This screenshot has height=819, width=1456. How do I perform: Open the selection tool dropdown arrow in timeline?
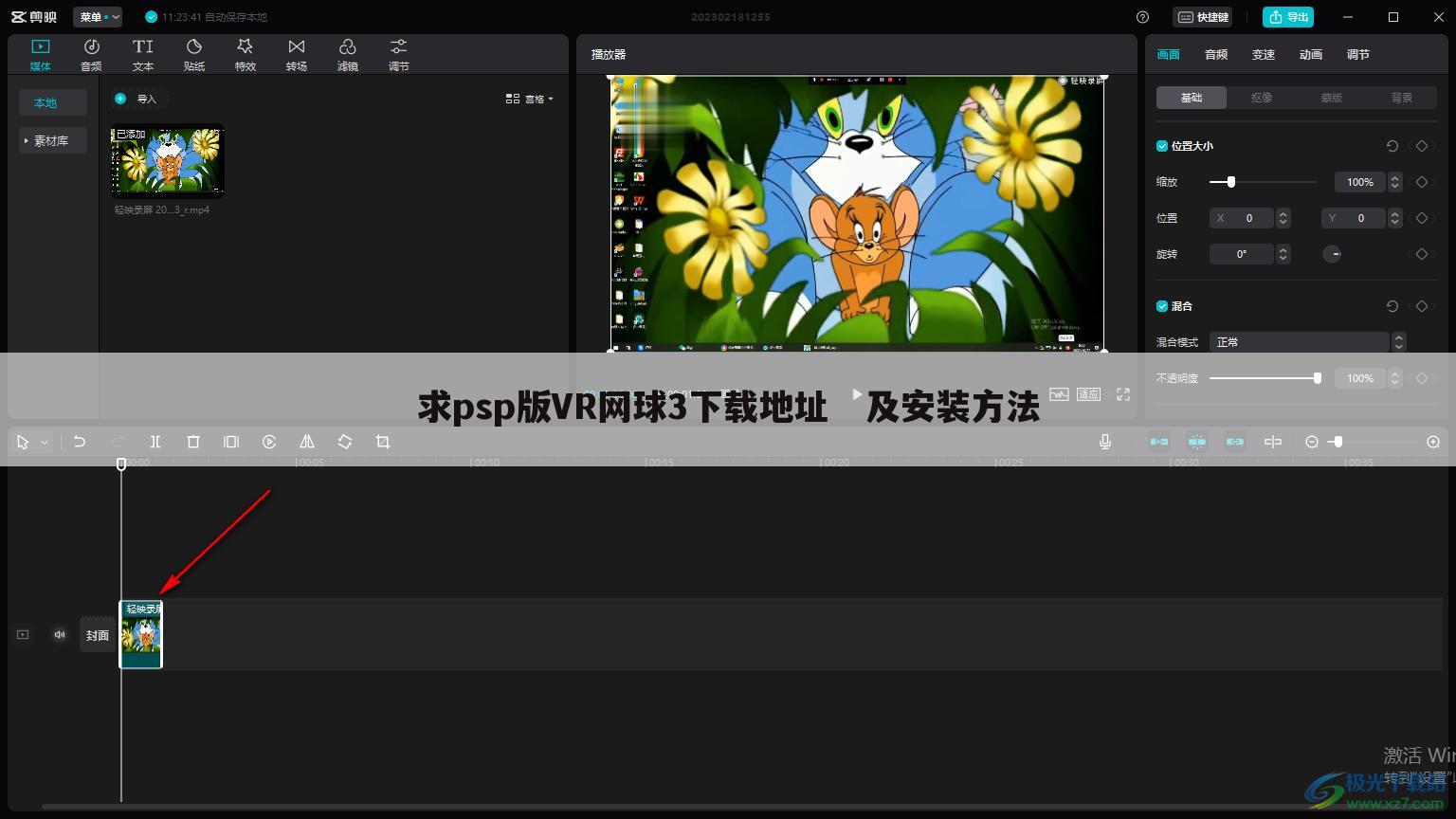click(44, 443)
